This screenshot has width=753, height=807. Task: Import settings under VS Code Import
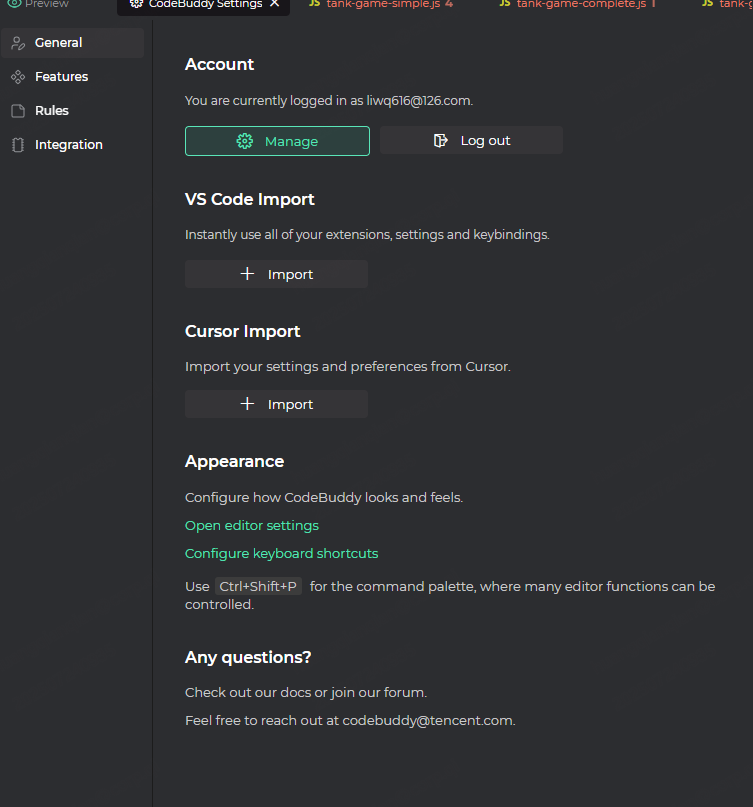click(276, 274)
